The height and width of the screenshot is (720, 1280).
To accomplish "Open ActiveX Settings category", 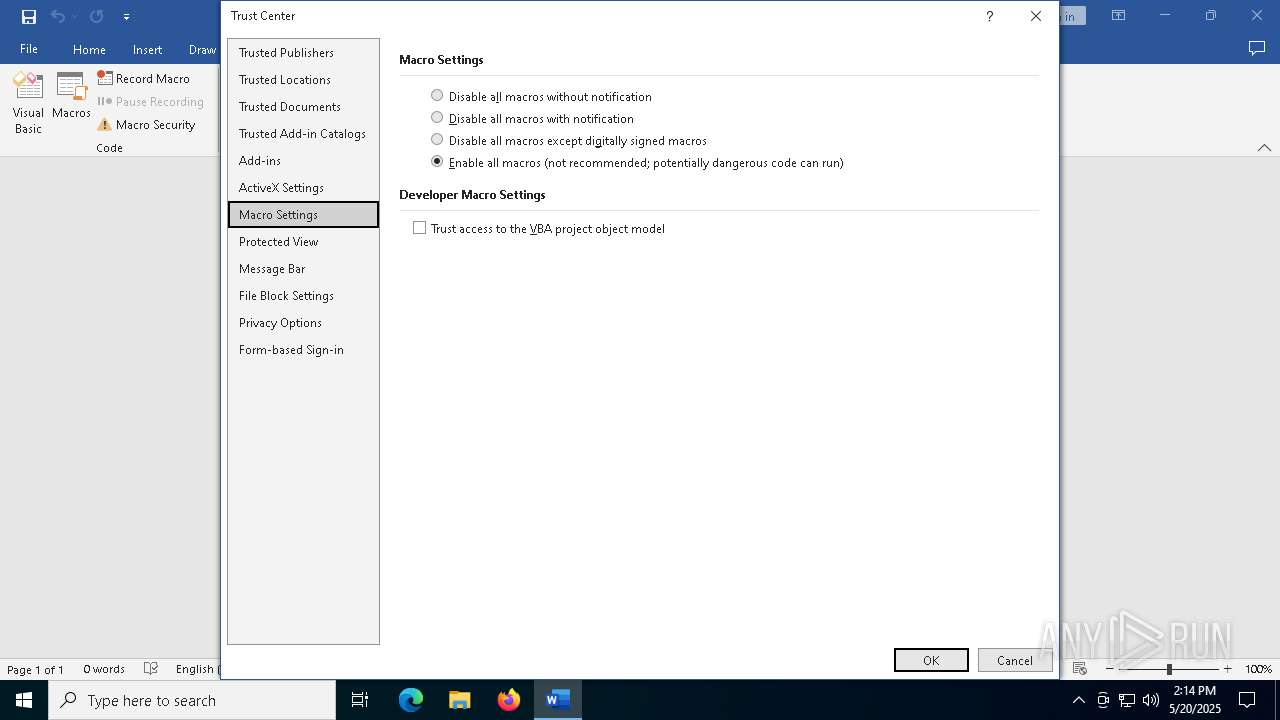I will pyautogui.click(x=303, y=188).
